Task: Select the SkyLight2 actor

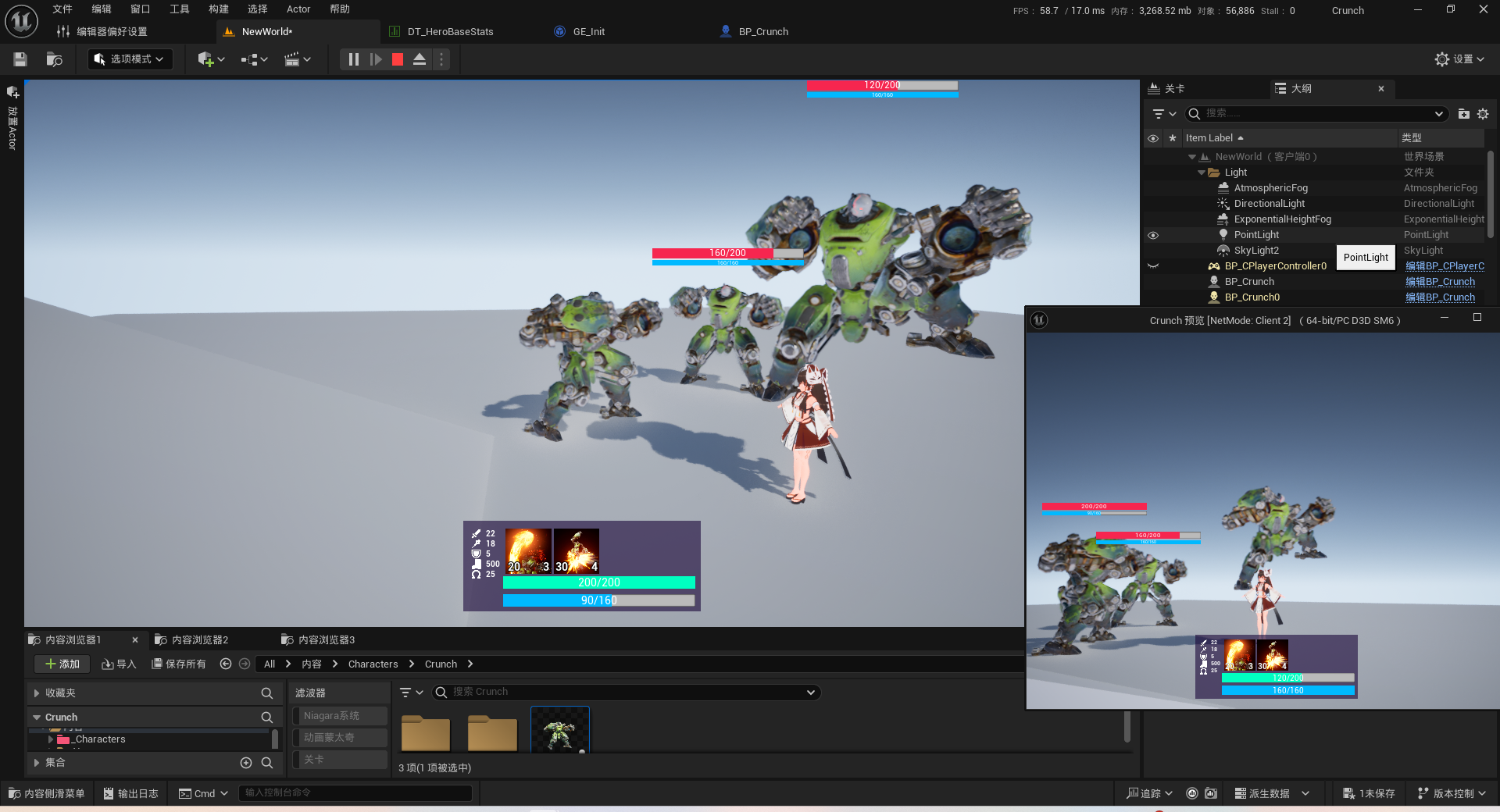Action: (x=1256, y=251)
